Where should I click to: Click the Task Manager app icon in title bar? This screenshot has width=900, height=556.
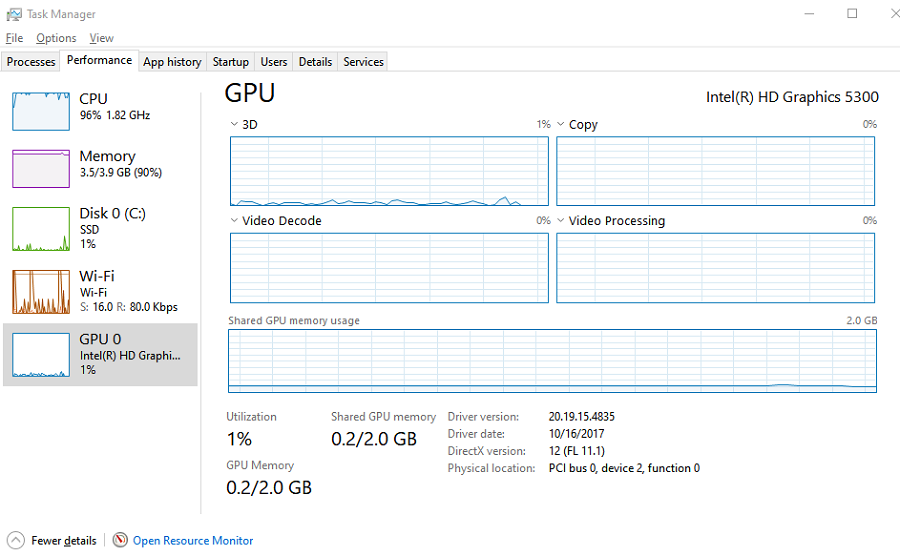[12, 14]
